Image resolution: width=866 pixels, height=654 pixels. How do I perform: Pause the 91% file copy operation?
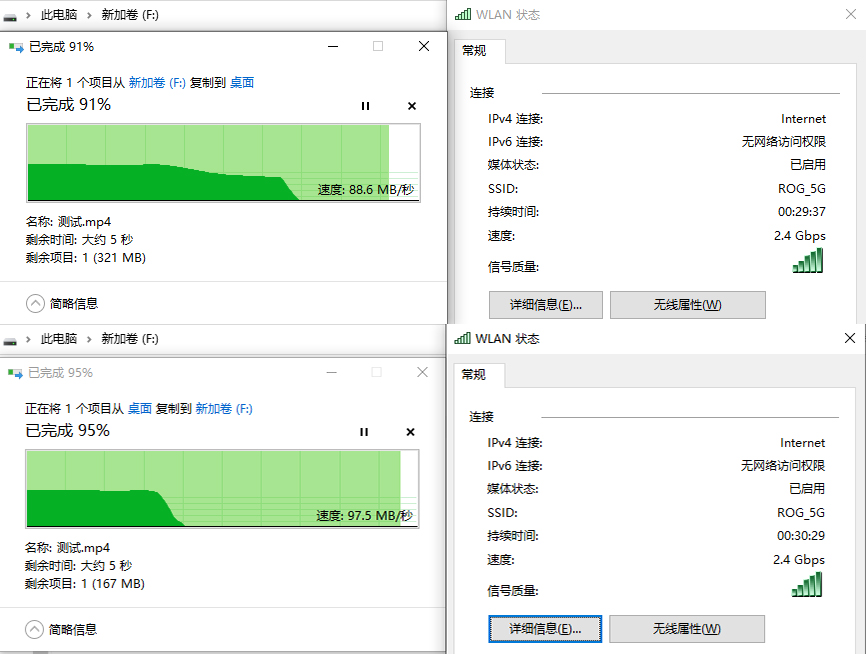365,106
